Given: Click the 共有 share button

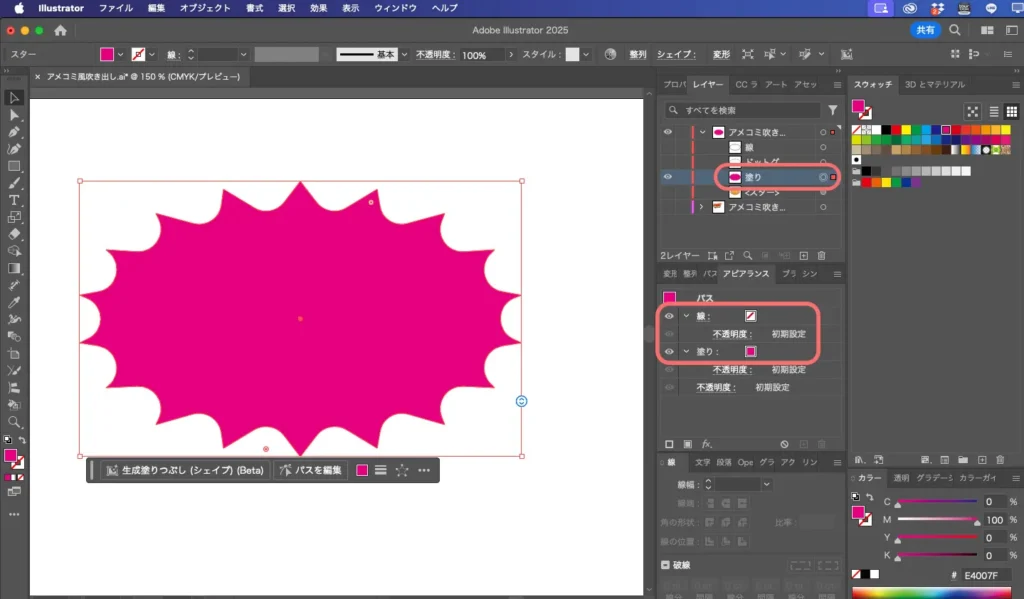Looking at the screenshot, I should pyautogui.click(x=925, y=31).
